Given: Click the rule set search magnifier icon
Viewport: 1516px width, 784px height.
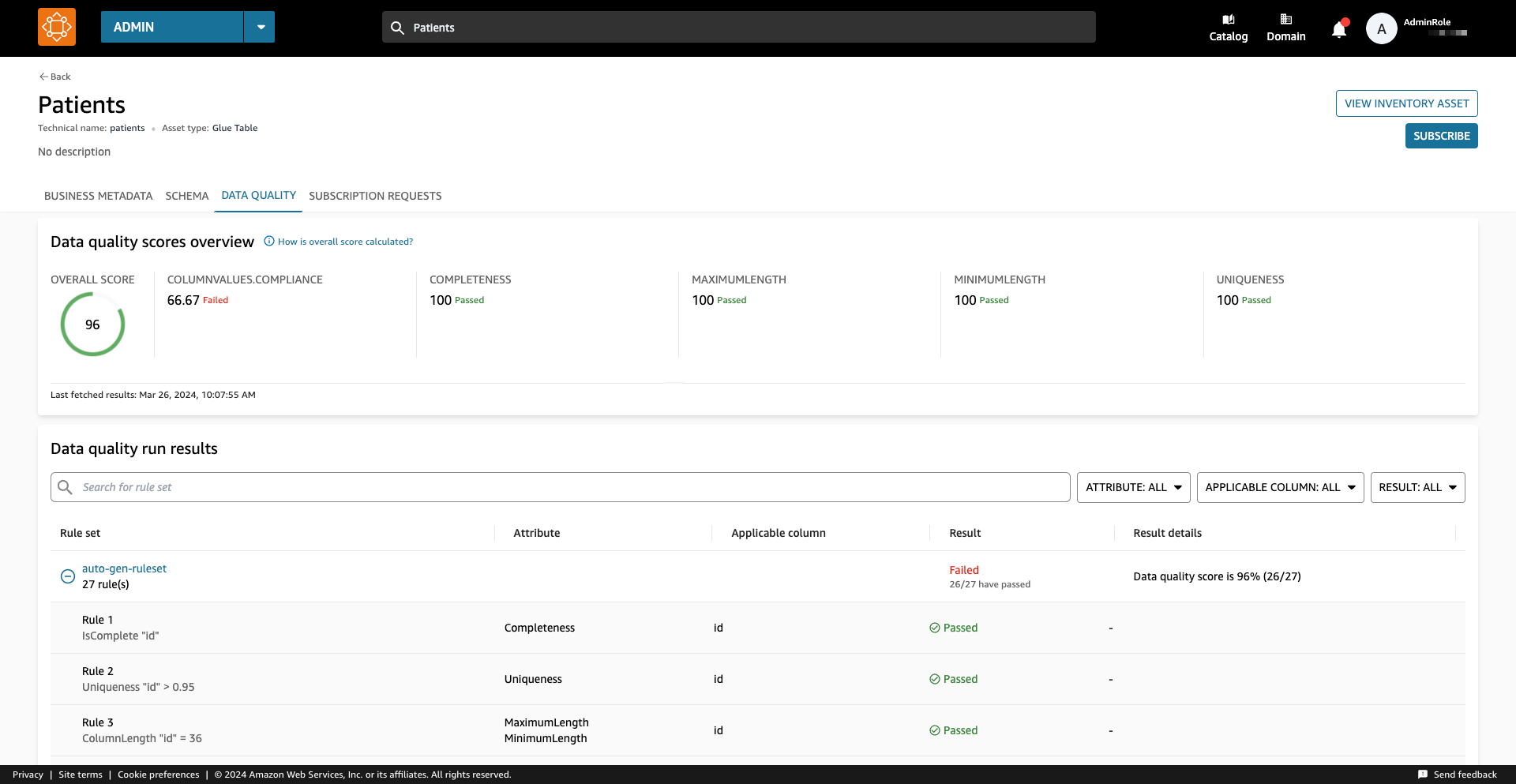Looking at the screenshot, I should (x=66, y=487).
